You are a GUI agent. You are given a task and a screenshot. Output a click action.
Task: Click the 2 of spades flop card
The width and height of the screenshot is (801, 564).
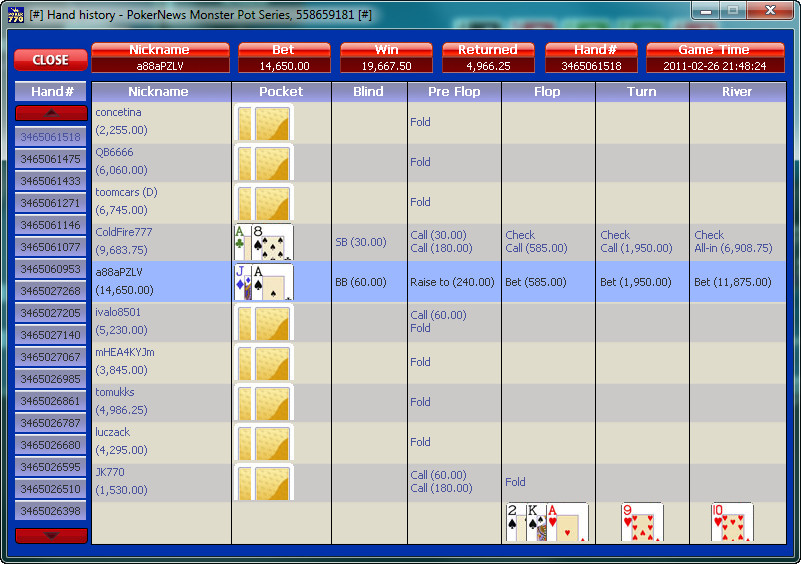pyautogui.click(x=514, y=522)
